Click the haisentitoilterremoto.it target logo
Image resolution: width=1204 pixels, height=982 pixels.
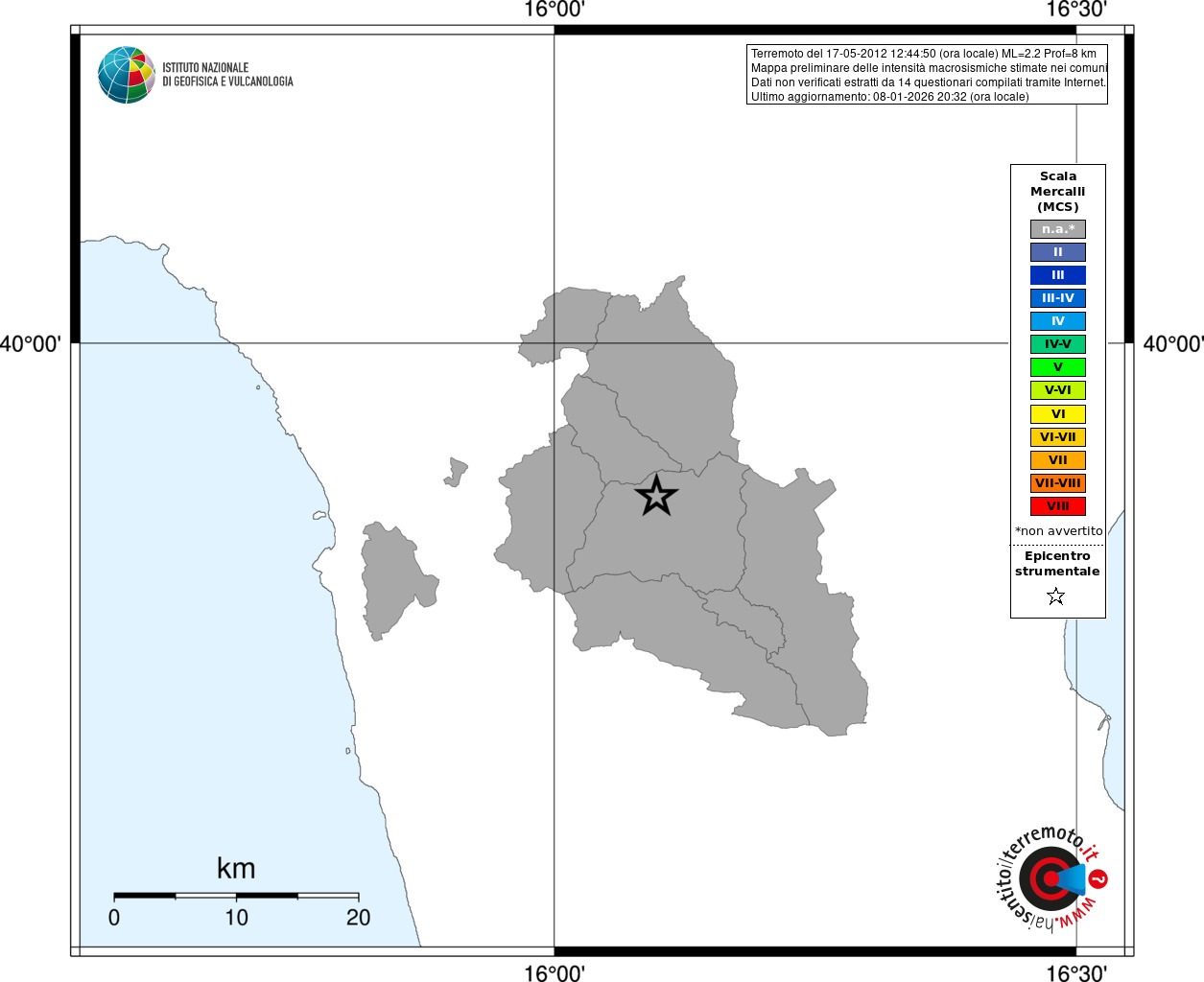click(x=1048, y=878)
